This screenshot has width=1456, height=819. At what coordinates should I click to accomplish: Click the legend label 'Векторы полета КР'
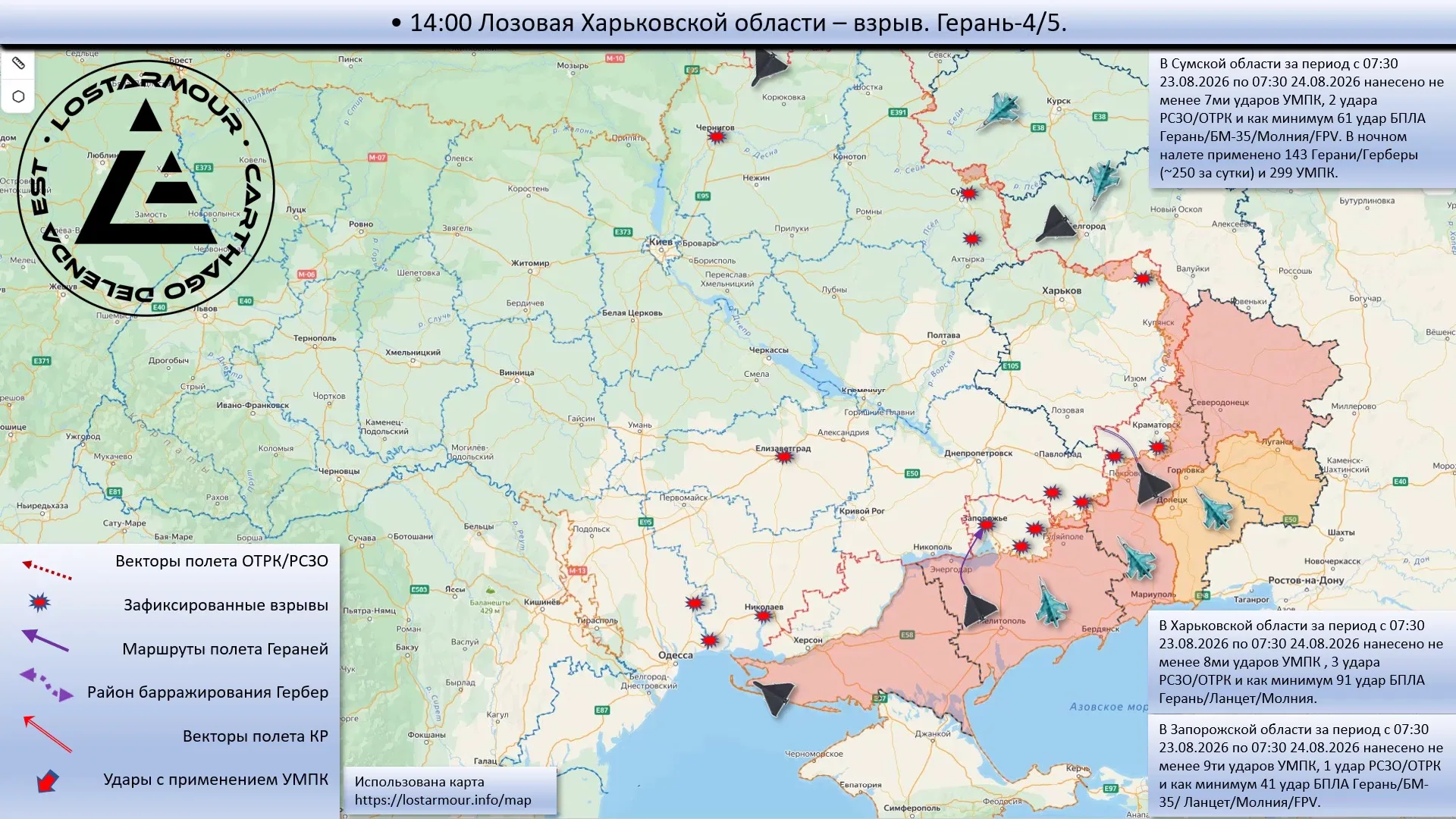pyautogui.click(x=256, y=736)
